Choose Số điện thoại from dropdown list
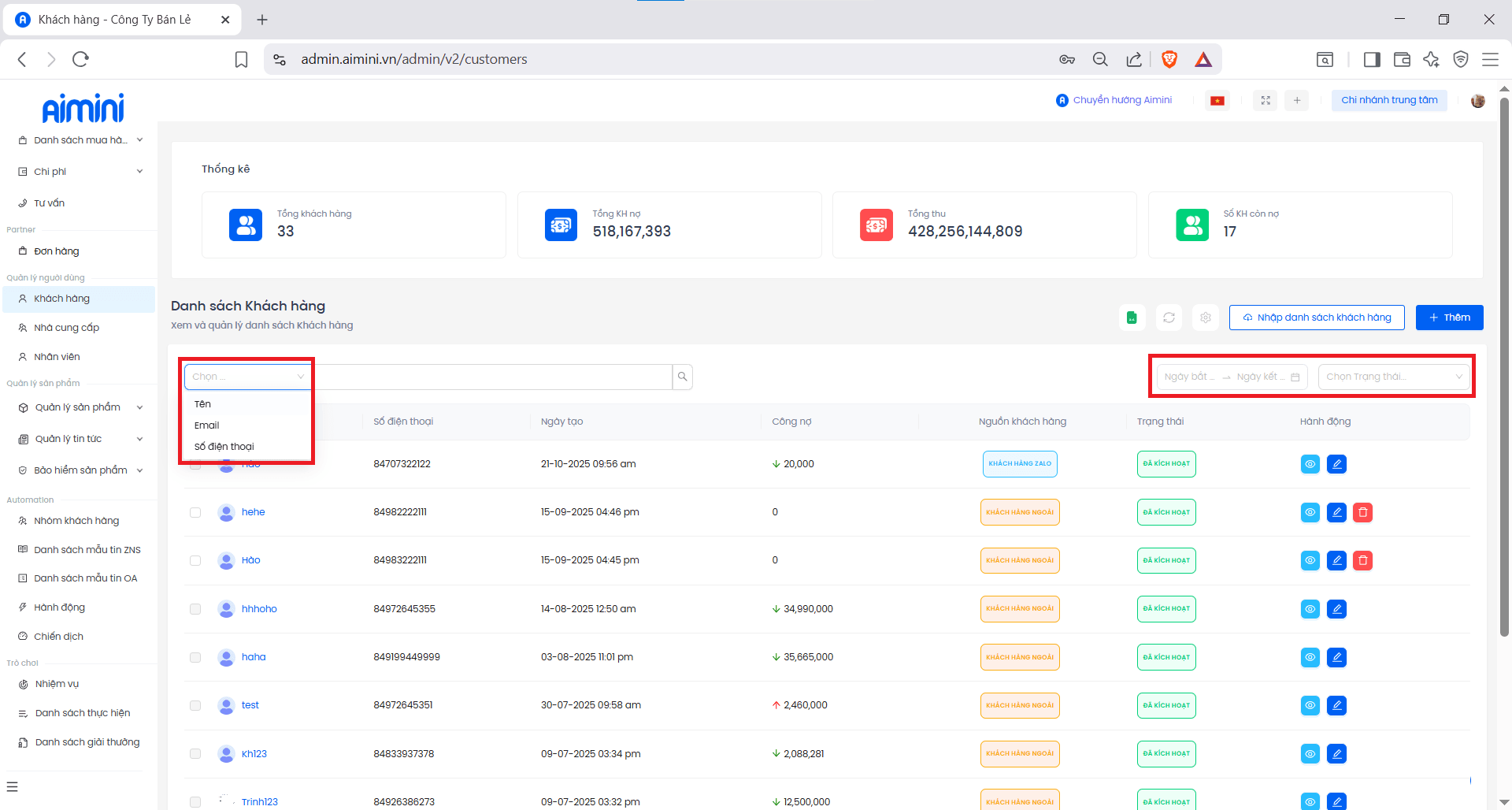 point(224,447)
